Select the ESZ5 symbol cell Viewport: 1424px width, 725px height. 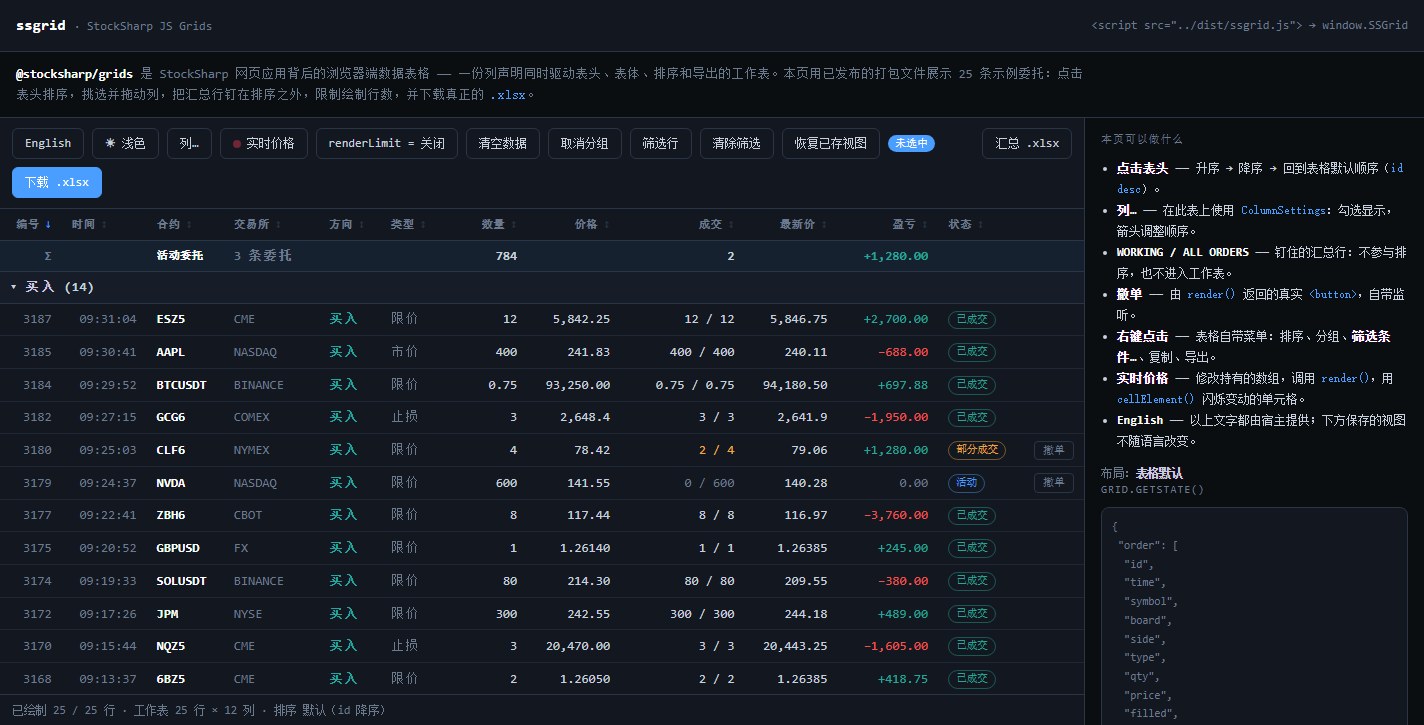point(171,320)
